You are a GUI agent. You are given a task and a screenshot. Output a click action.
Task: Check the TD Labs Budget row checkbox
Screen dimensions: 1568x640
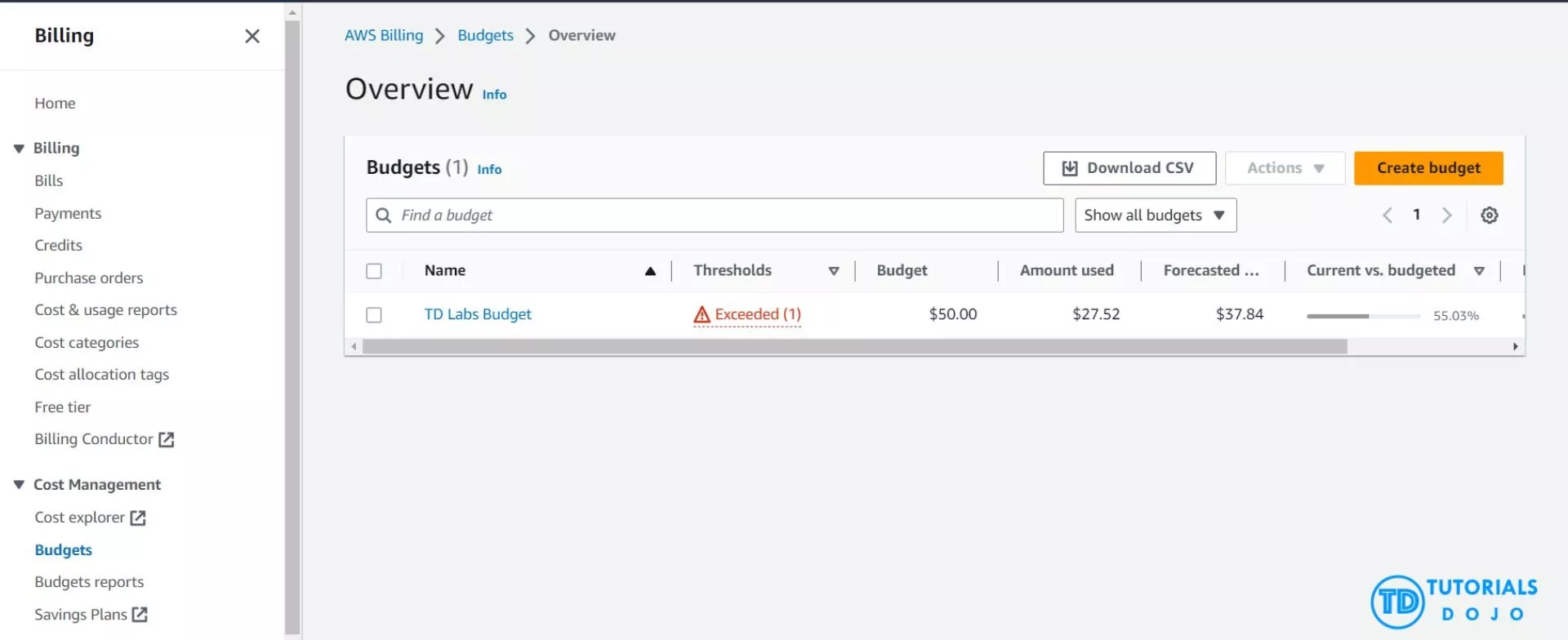click(x=374, y=315)
